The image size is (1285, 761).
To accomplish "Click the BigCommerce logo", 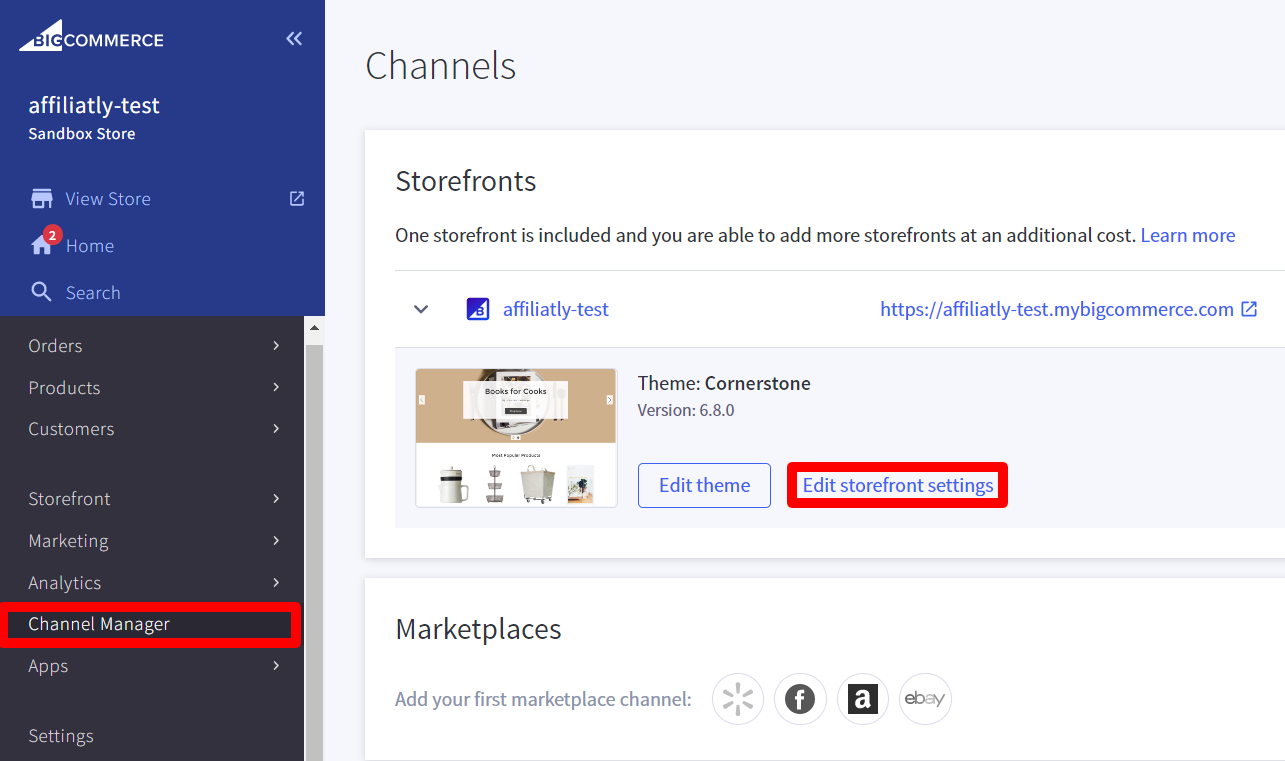I will tap(91, 36).
